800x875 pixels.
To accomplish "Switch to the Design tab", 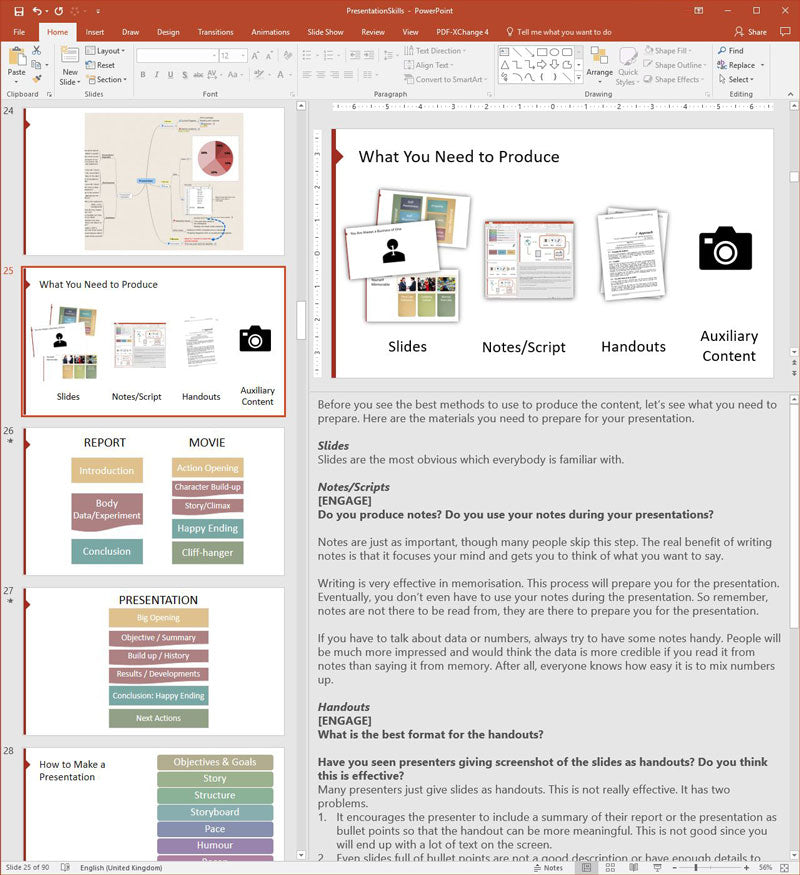I will tap(168, 32).
